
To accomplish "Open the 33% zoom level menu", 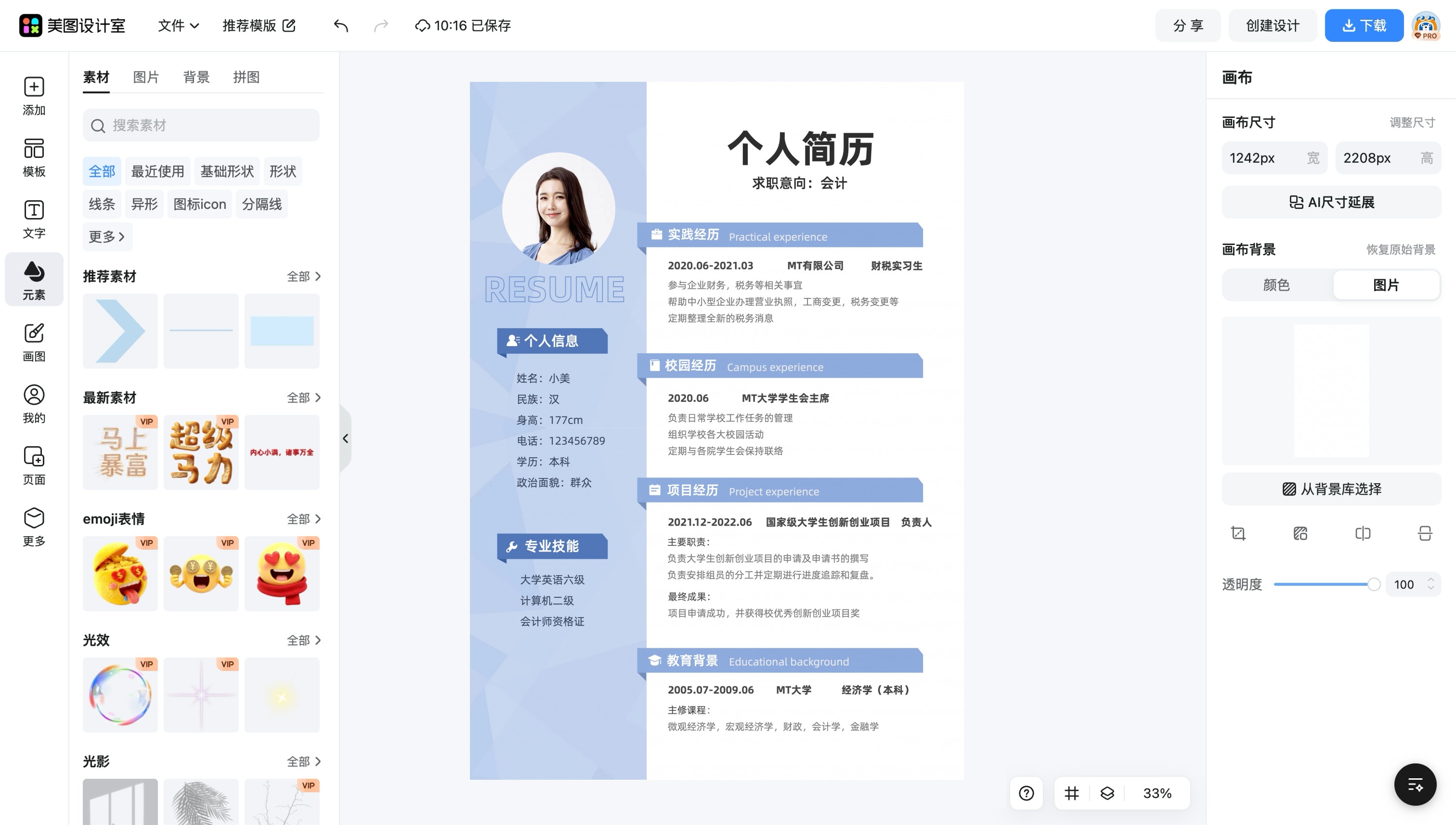I will (1157, 793).
